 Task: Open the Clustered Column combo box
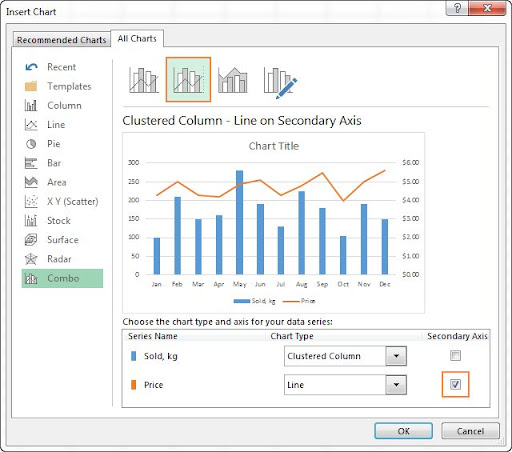coord(345,356)
